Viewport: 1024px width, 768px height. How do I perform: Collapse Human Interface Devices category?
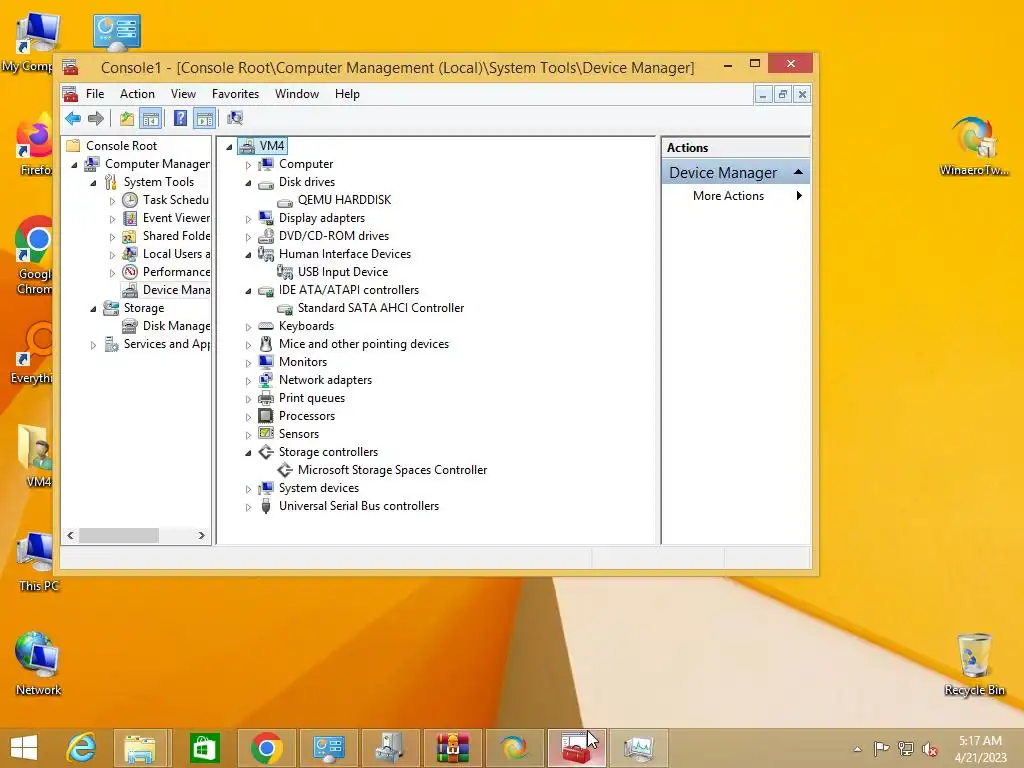(248, 255)
